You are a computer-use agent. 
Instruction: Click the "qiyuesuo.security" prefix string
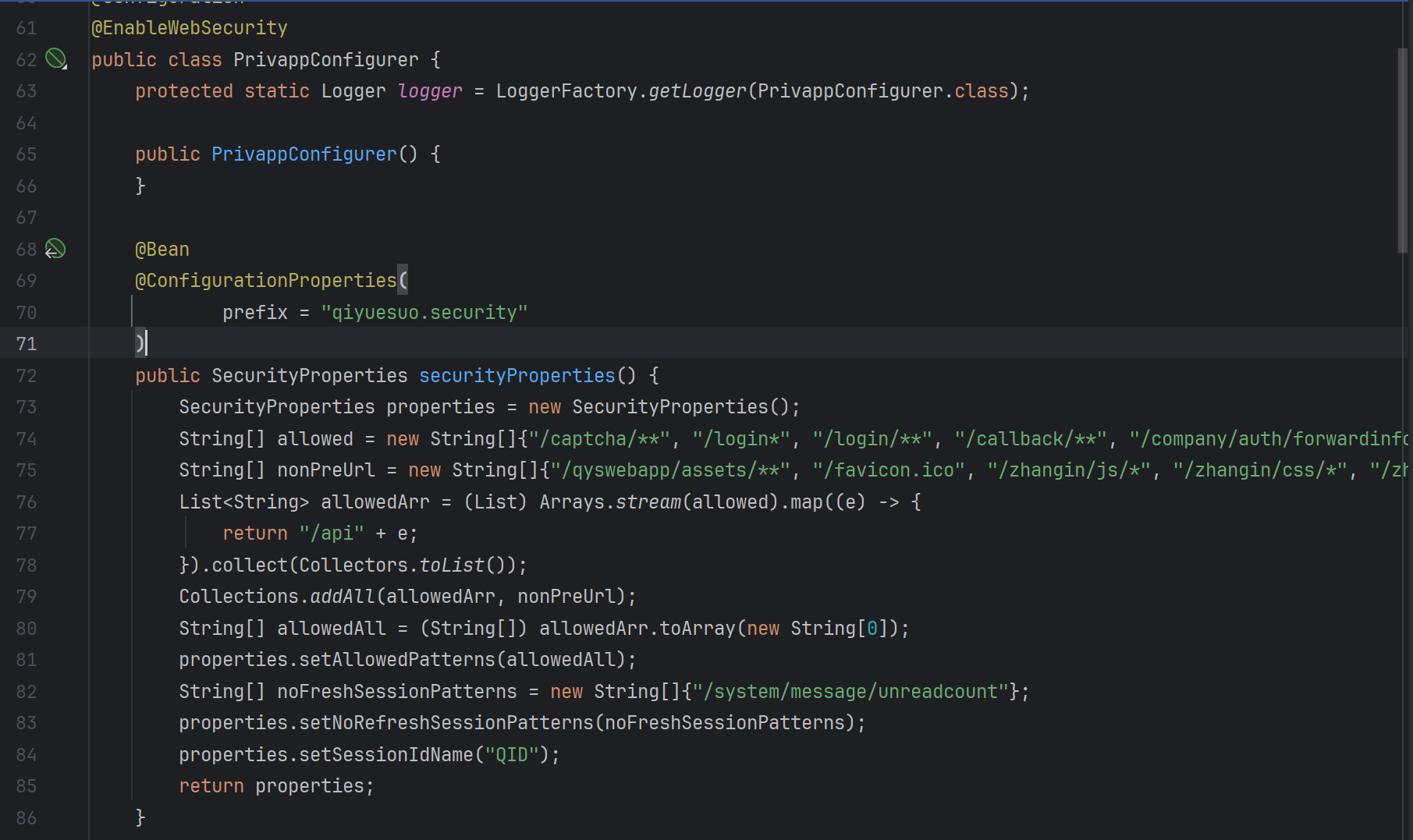pyautogui.click(x=424, y=313)
